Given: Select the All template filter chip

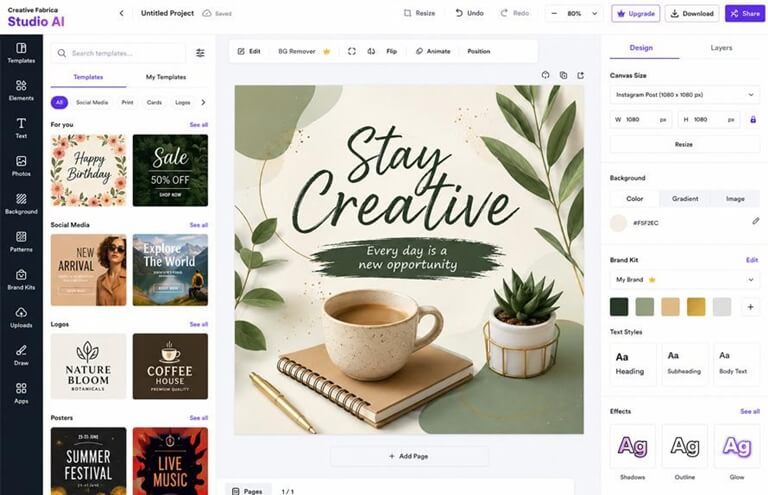Looking at the screenshot, I should point(59,102).
